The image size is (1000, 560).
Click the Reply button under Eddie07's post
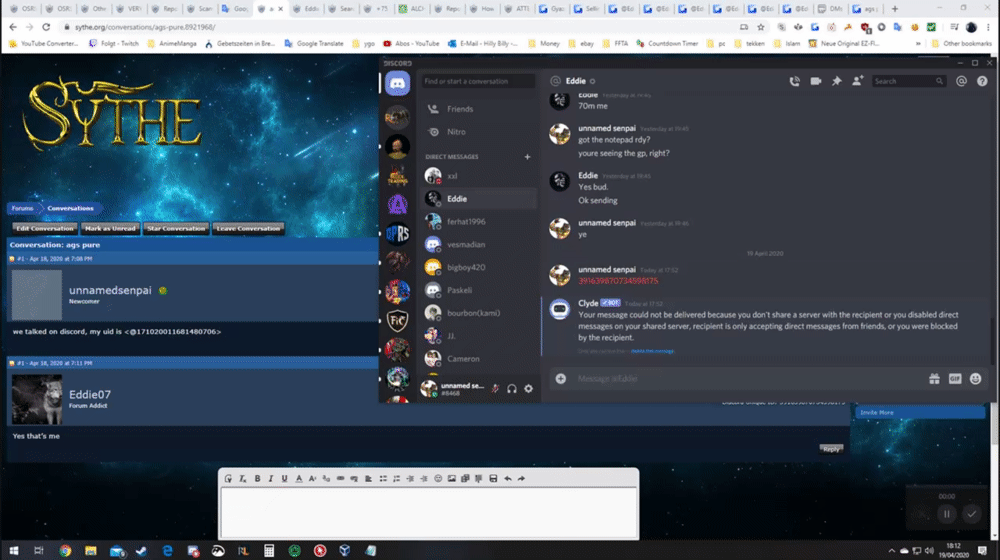click(831, 449)
